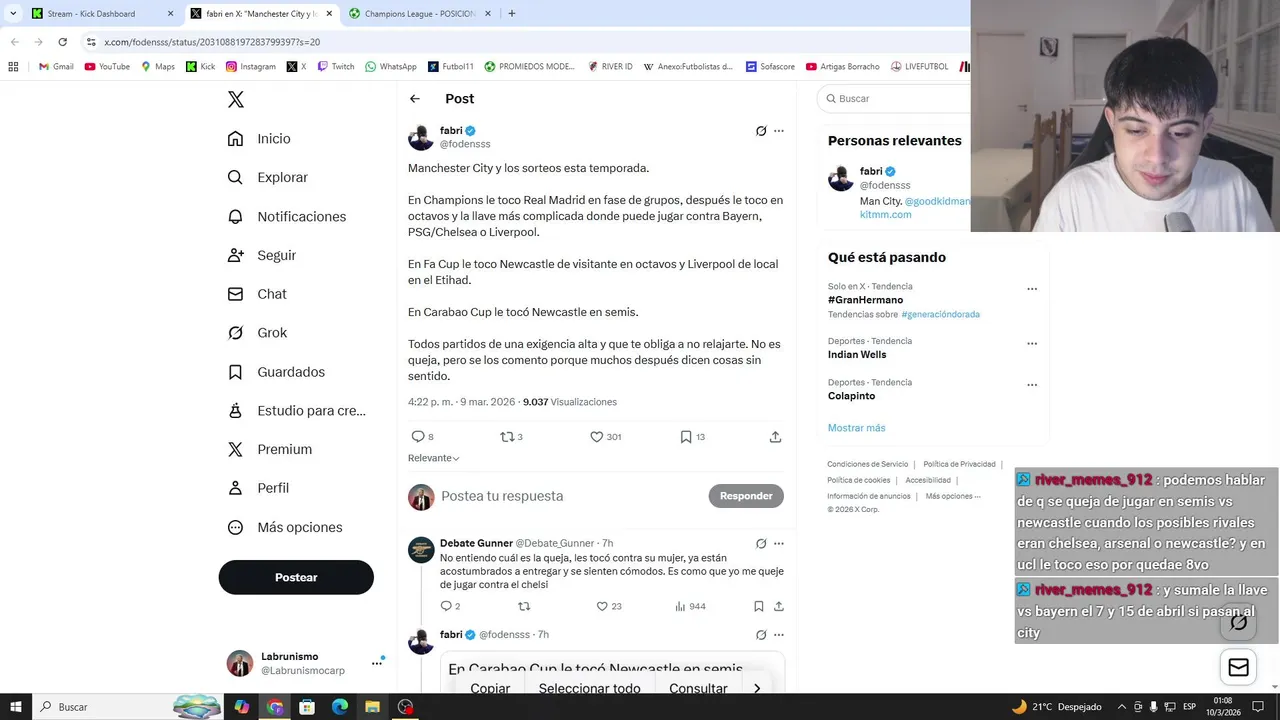Screen dimensions: 1280x720
Task: Open Google Chrome from the taskbar
Action: tap(275, 707)
